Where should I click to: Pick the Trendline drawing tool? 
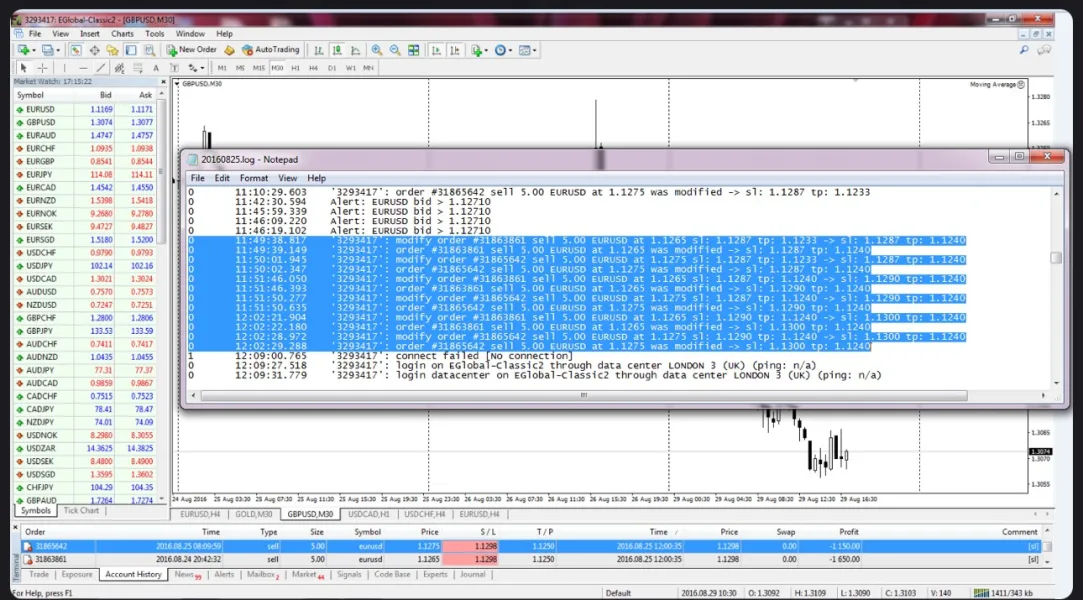[x=100, y=68]
